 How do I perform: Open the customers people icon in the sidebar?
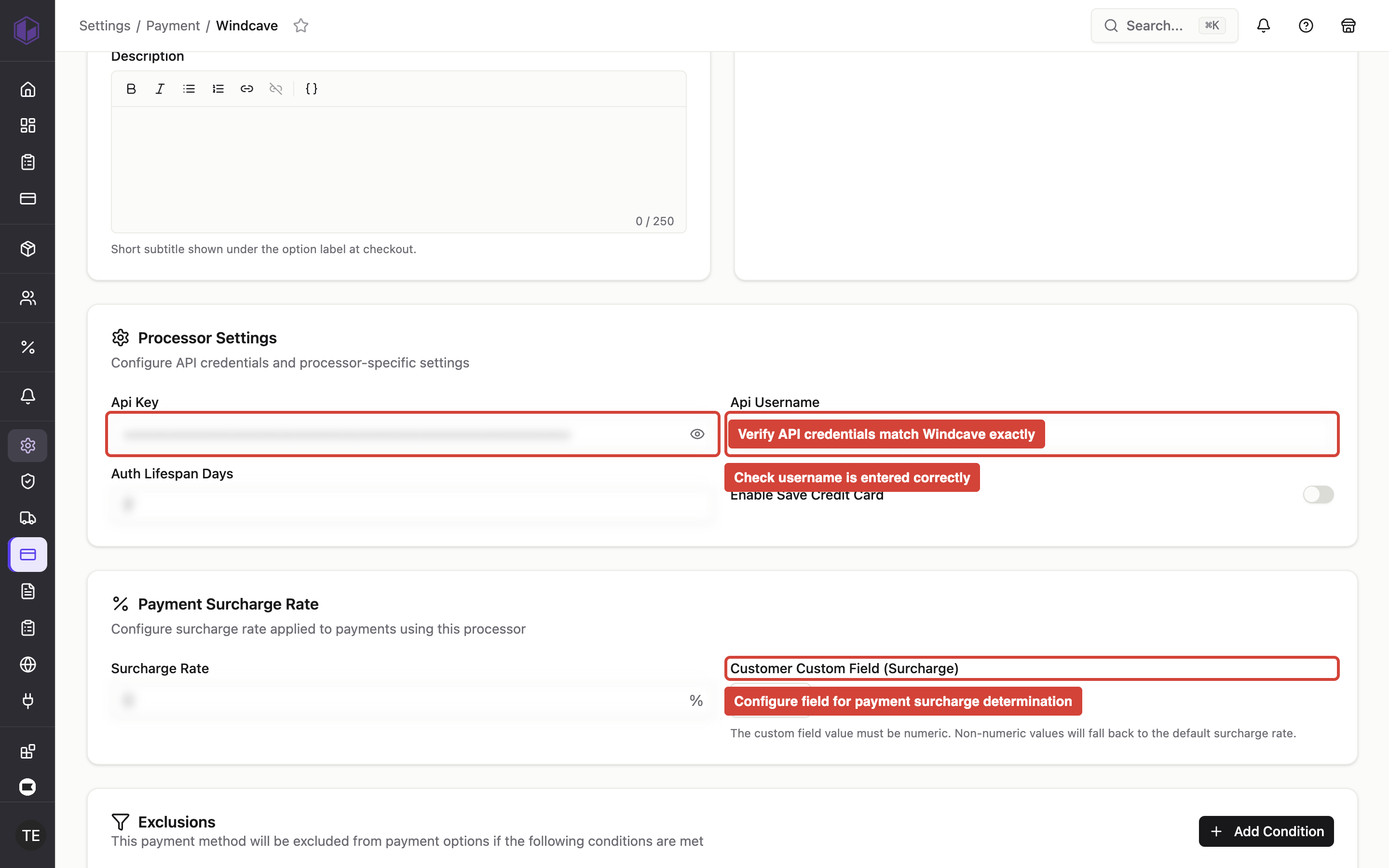click(27, 298)
